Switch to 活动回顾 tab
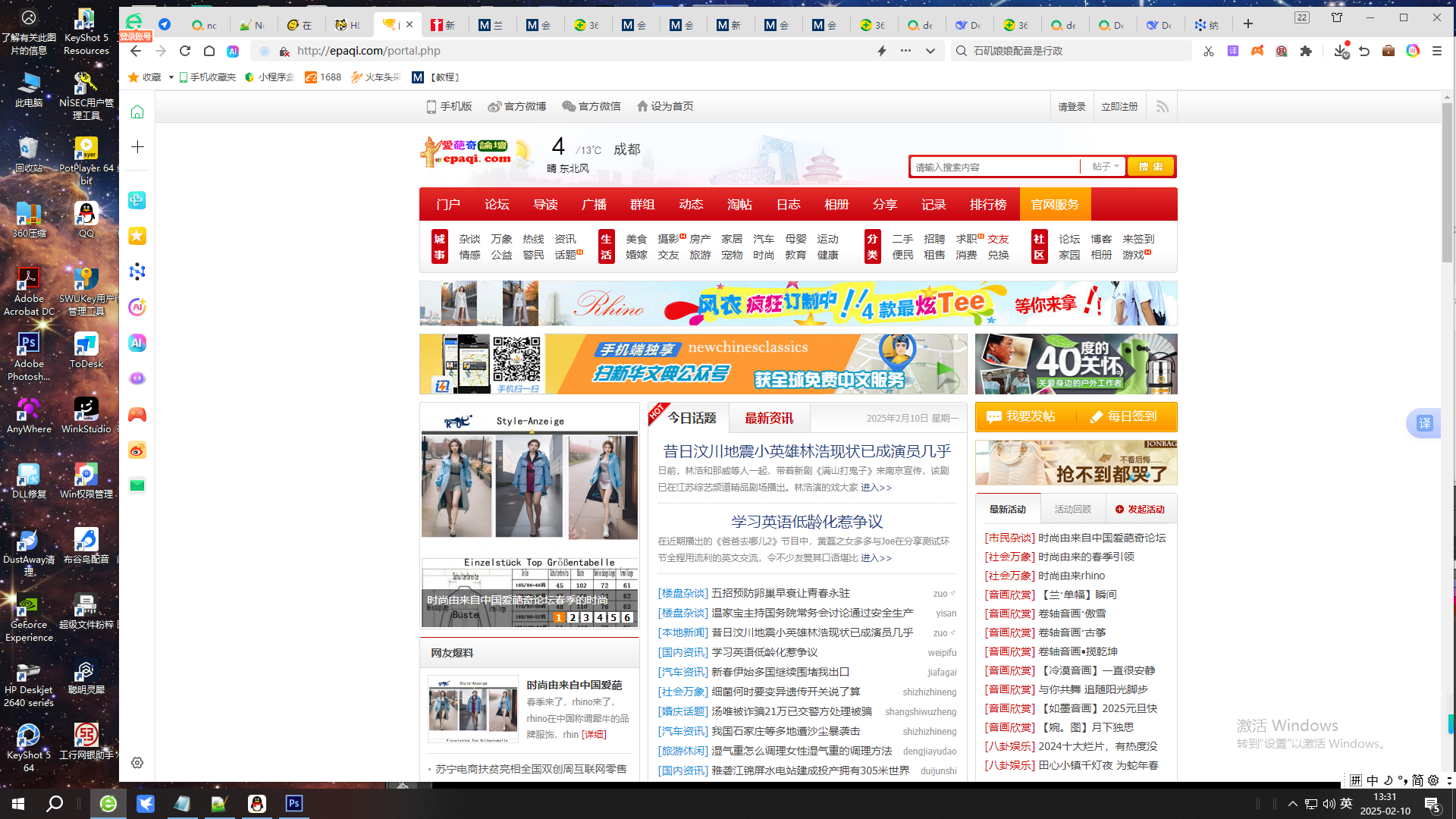The width and height of the screenshot is (1456, 819). point(1072,509)
